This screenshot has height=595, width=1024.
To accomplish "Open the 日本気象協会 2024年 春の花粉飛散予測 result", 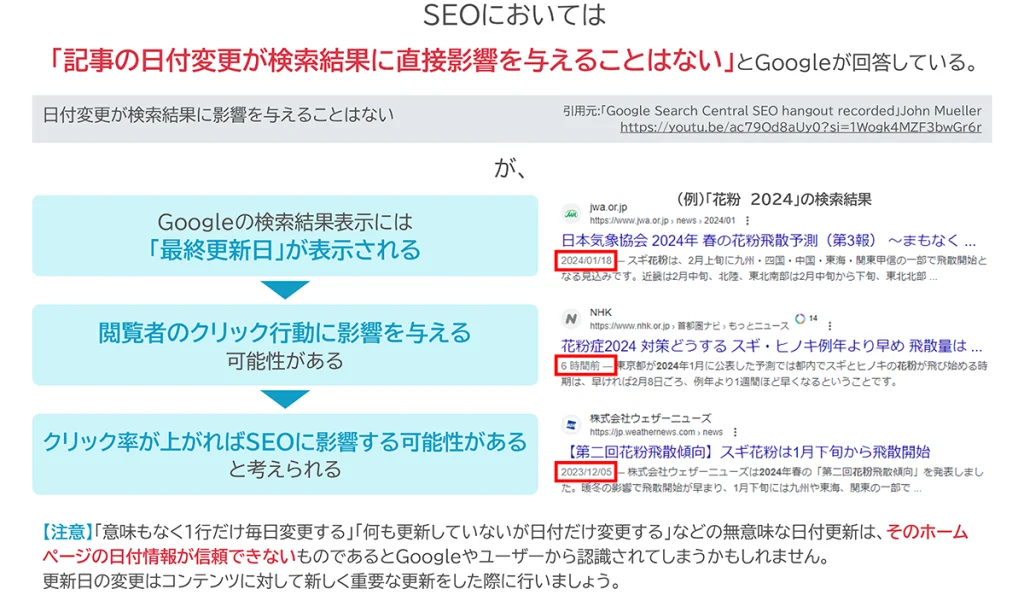I will (768, 240).
